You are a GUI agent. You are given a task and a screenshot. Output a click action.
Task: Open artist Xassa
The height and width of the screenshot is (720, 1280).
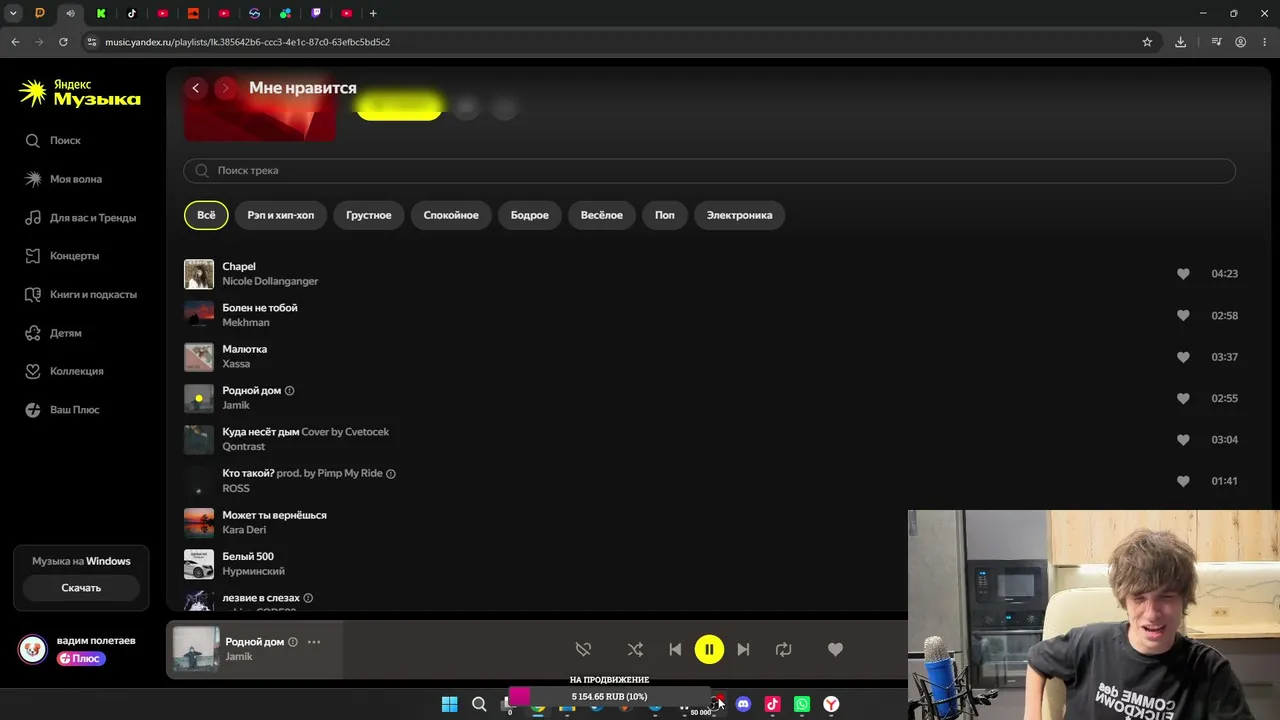236,364
